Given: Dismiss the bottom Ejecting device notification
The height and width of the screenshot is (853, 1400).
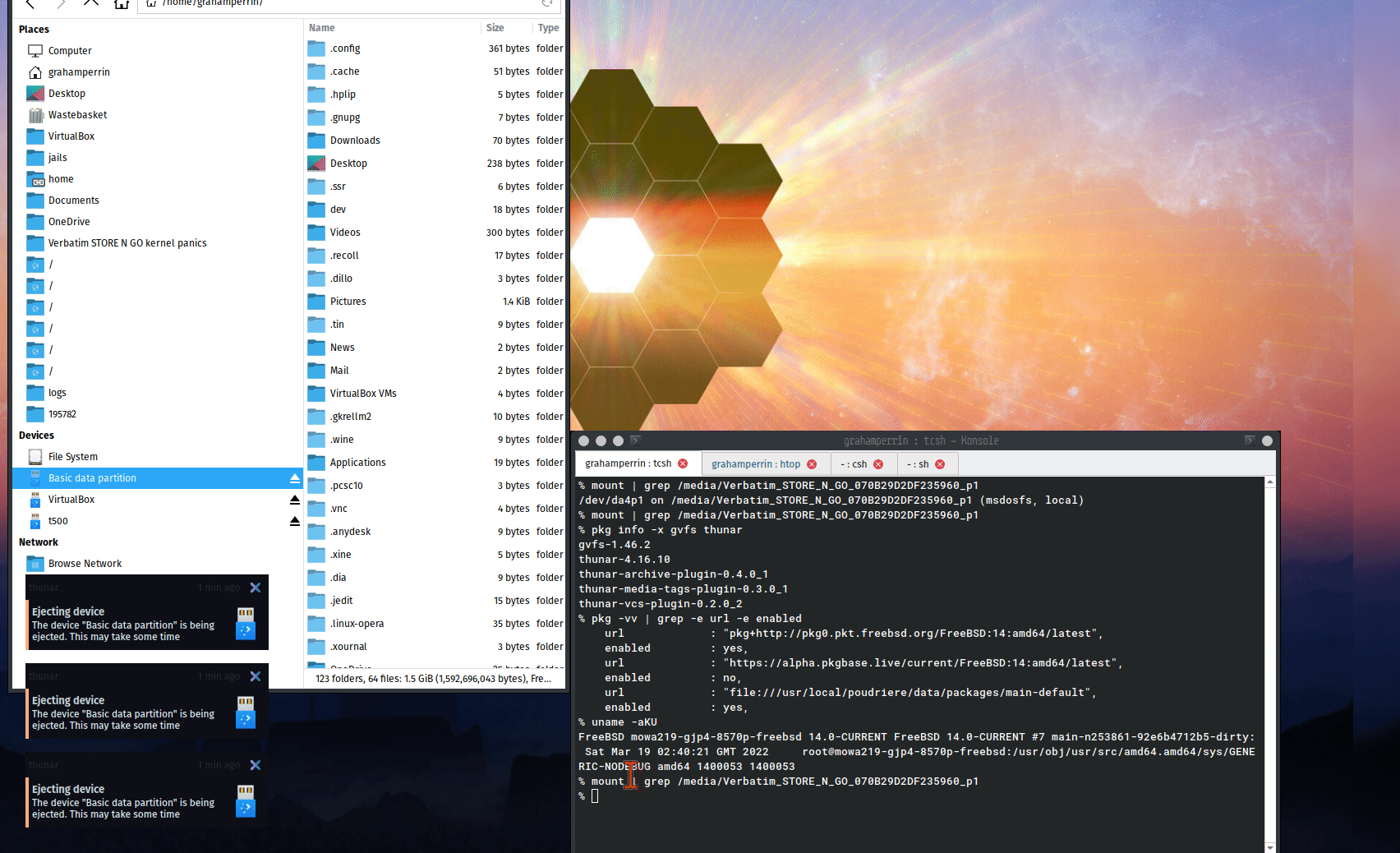Looking at the screenshot, I should pyautogui.click(x=256, y=765).
